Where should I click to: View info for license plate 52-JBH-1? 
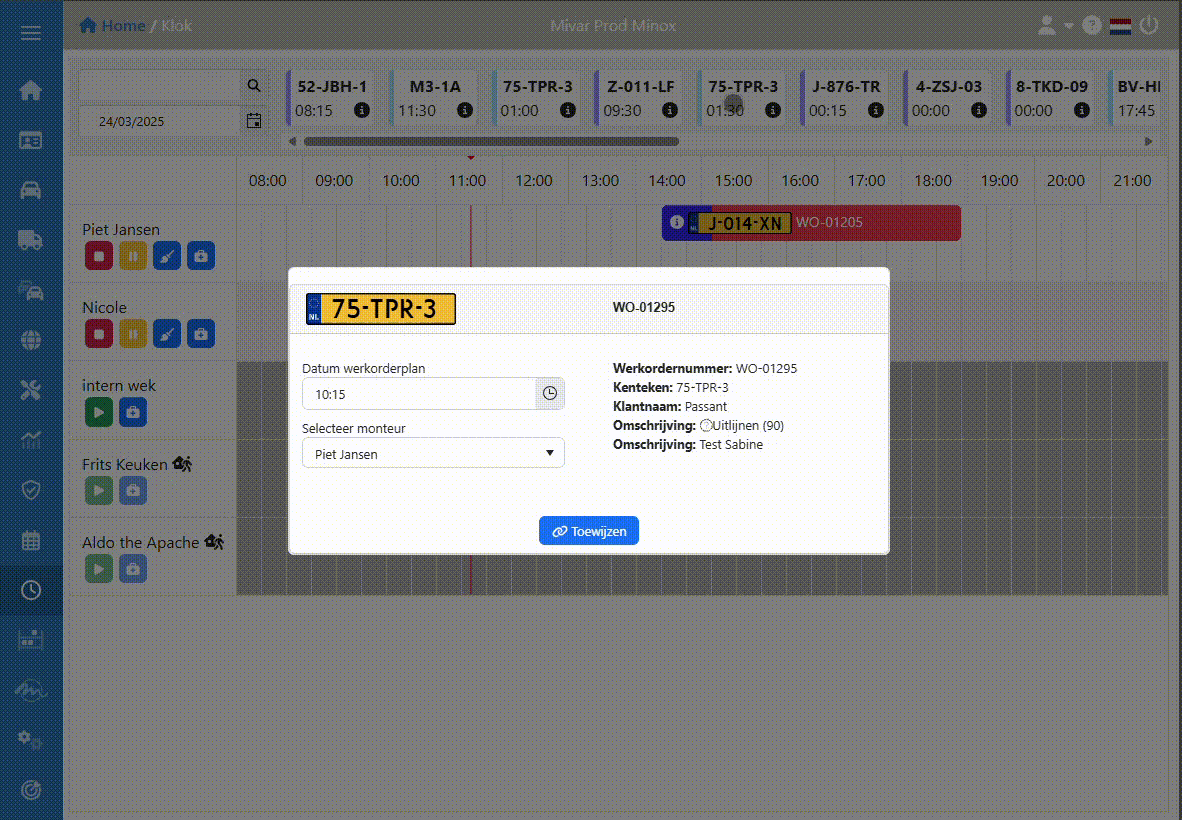click(x=362, y=110)
